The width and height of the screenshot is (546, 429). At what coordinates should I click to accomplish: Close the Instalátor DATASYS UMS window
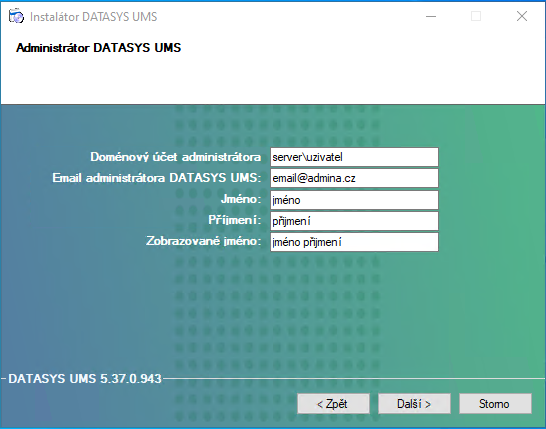pyautogui.click(x=522, y=16)
